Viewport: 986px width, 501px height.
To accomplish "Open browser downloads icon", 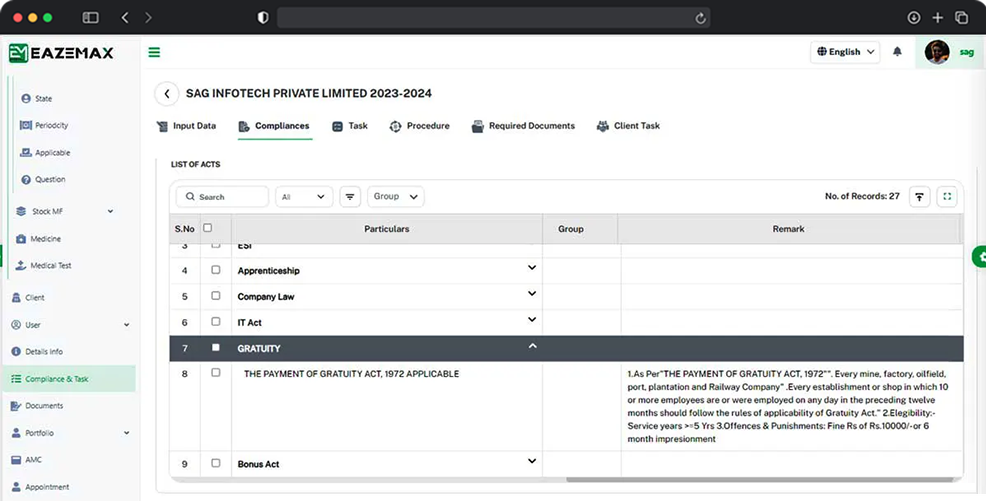I will point(914,18).
